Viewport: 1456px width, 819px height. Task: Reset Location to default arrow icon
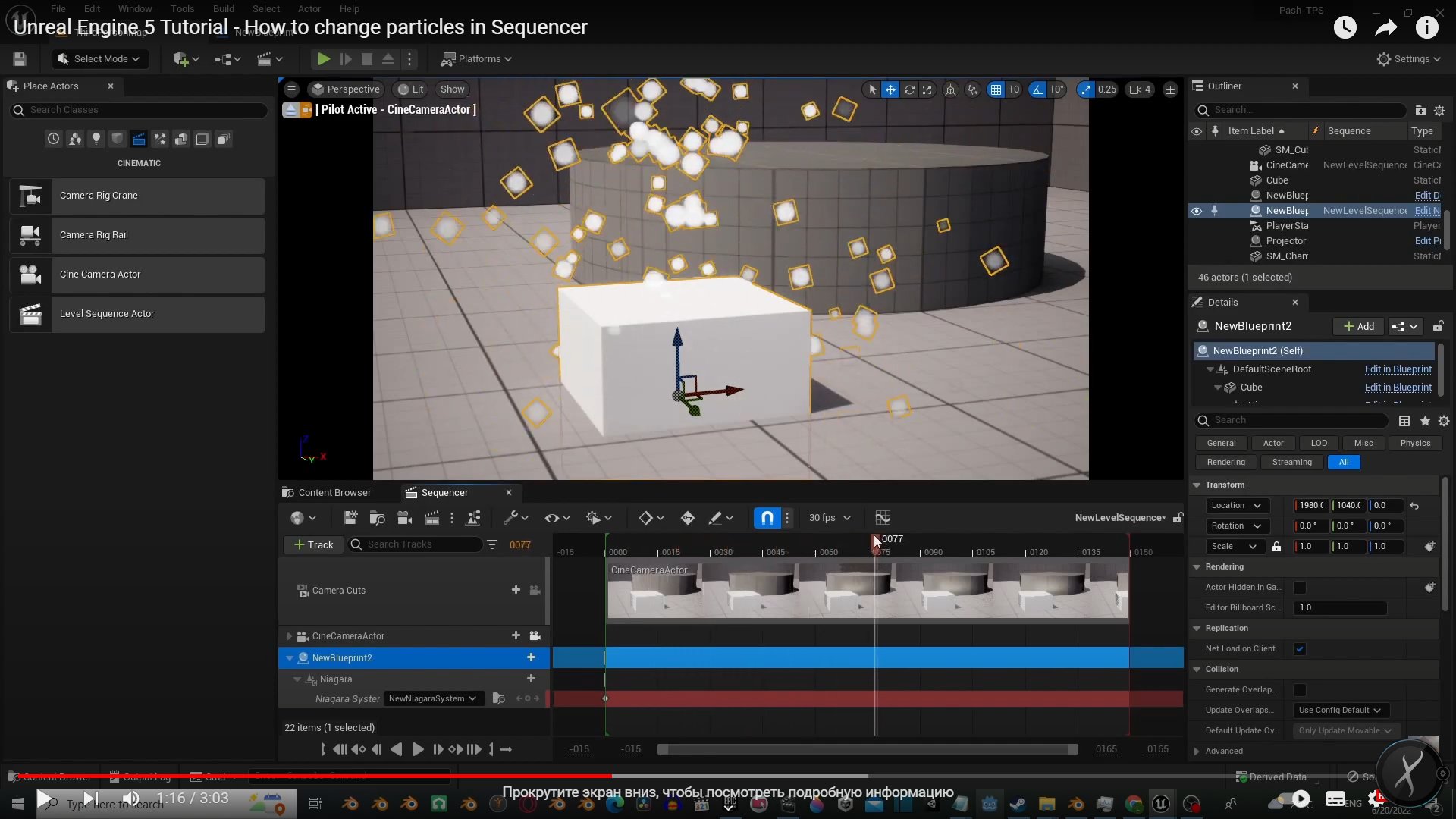tap(1414, 506)
